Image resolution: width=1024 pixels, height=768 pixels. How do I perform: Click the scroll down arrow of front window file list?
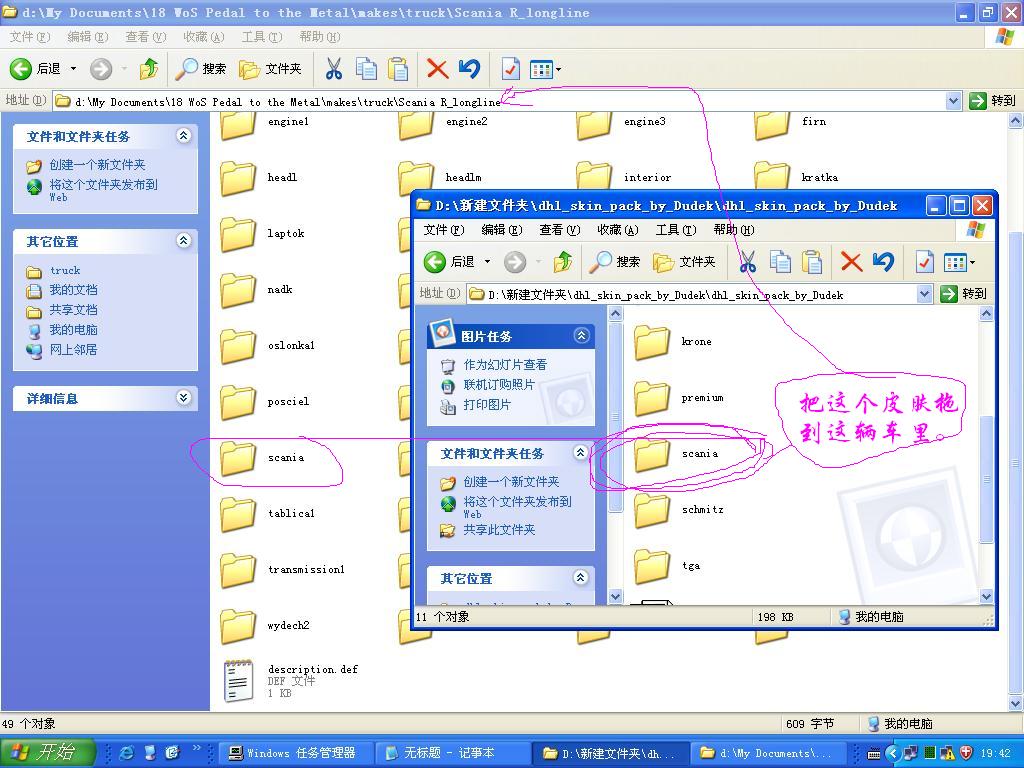click(986, 596)
